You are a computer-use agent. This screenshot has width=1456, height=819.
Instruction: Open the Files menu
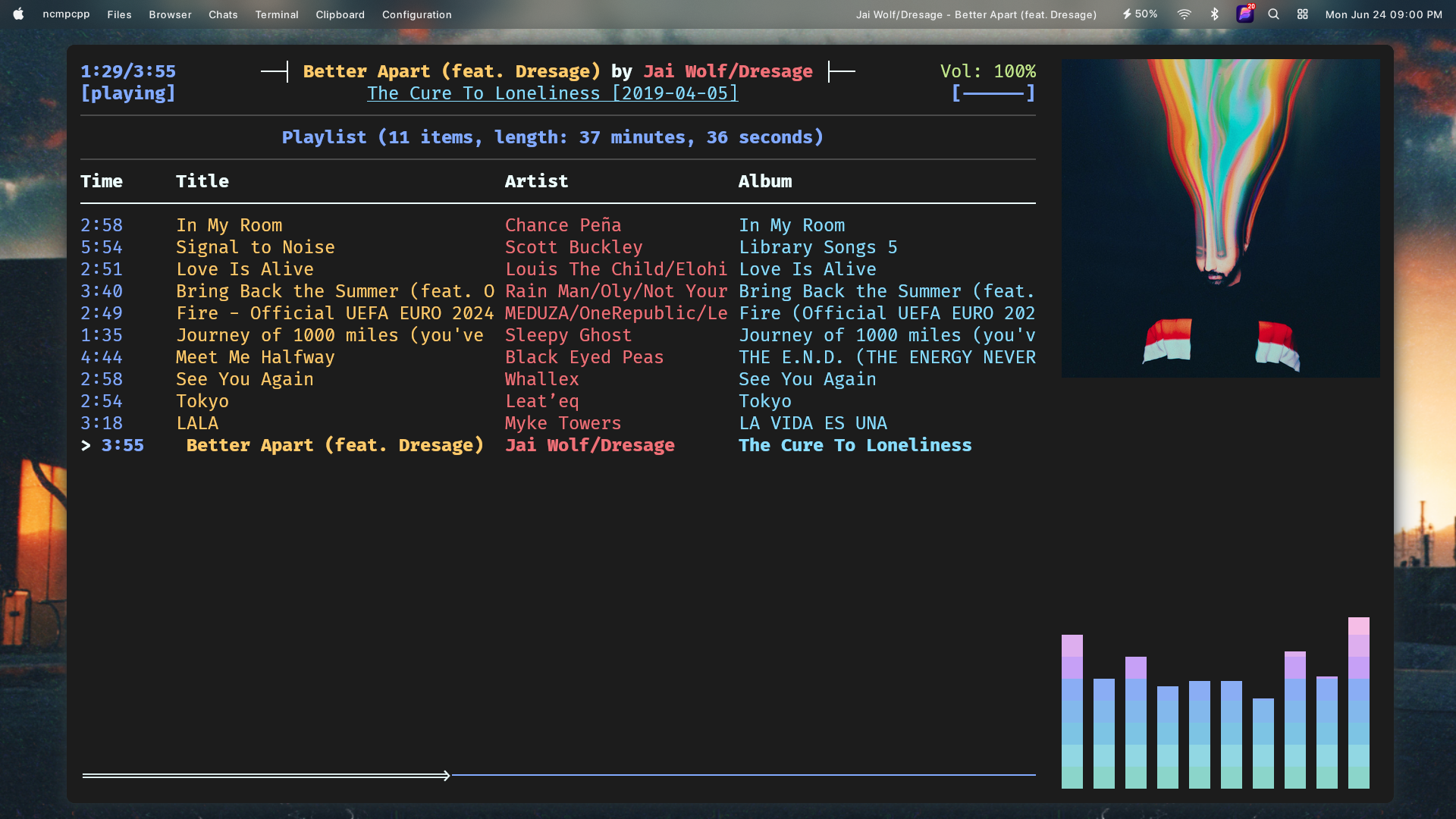coord(119,14)
